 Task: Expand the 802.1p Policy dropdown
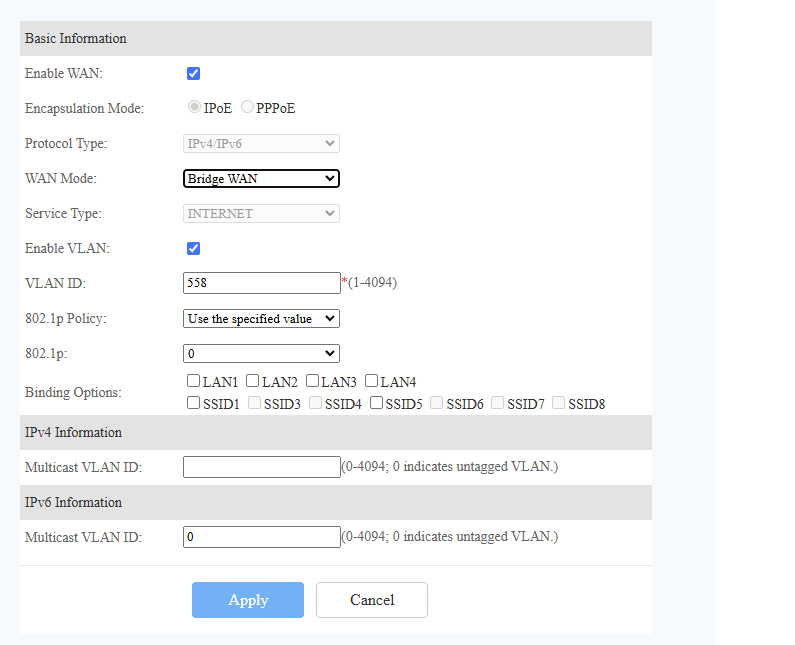261,318
